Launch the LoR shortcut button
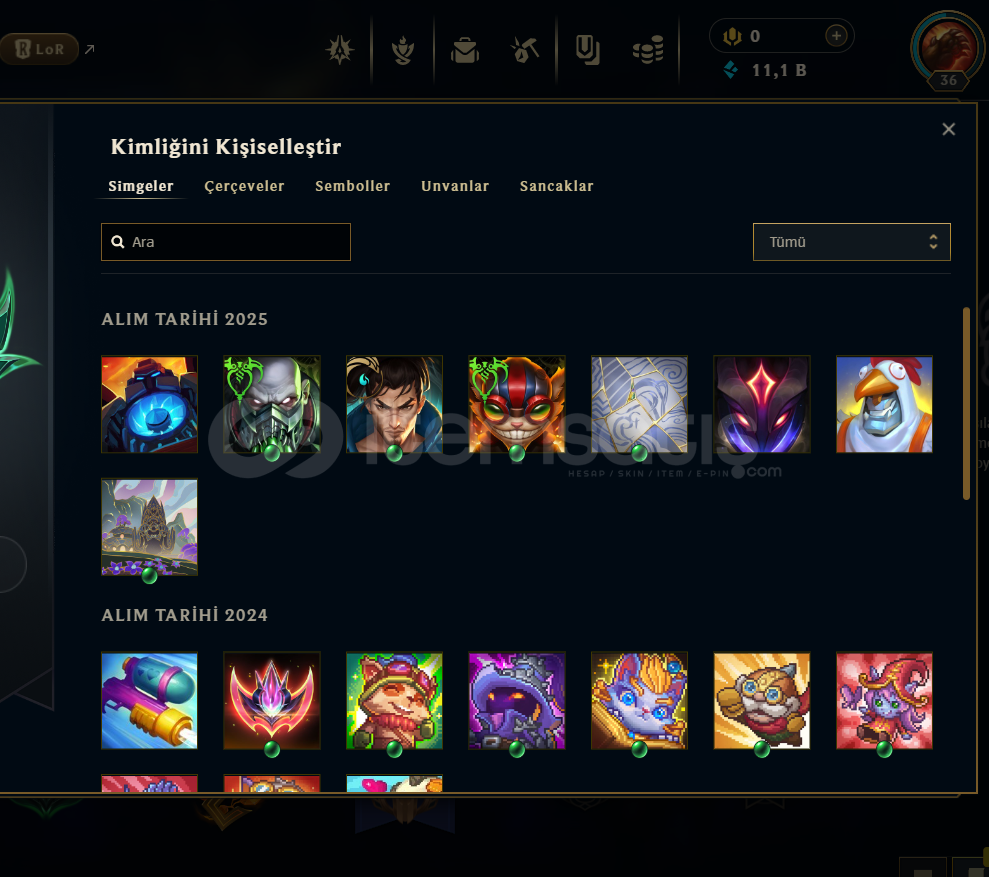 [39, 49]
